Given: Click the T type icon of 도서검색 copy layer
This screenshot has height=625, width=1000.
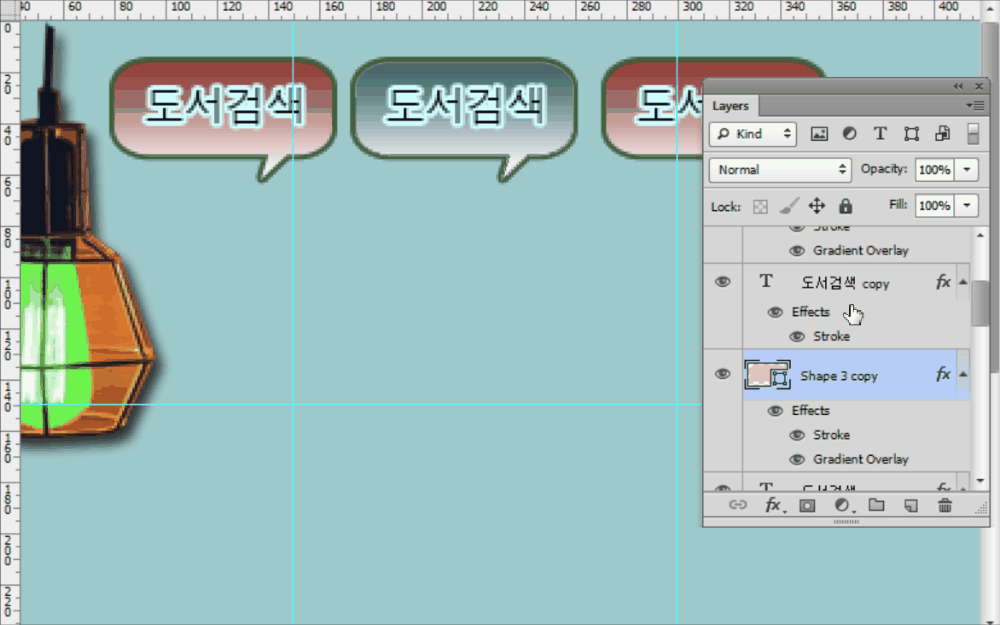Looking at the screenshot, I should [x=766, y=281].
